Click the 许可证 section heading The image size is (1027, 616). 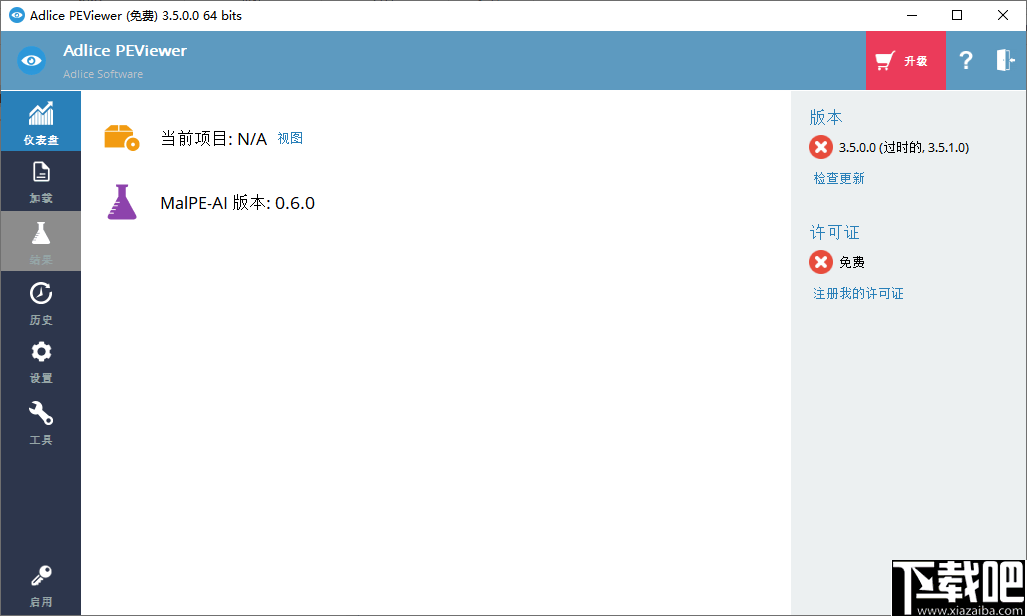click(x=834, y=232)
